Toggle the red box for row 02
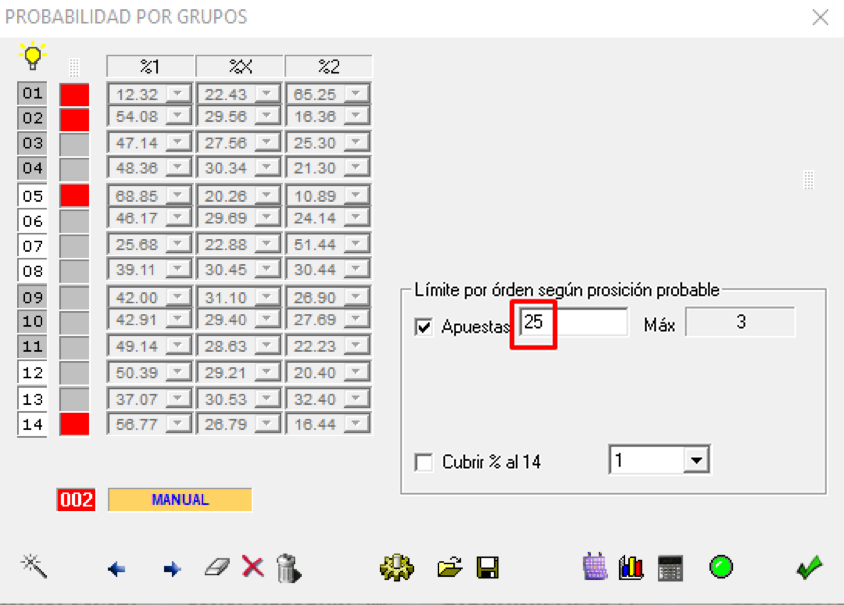Viewport: 844px width, 605px height. tap(74, 119)
